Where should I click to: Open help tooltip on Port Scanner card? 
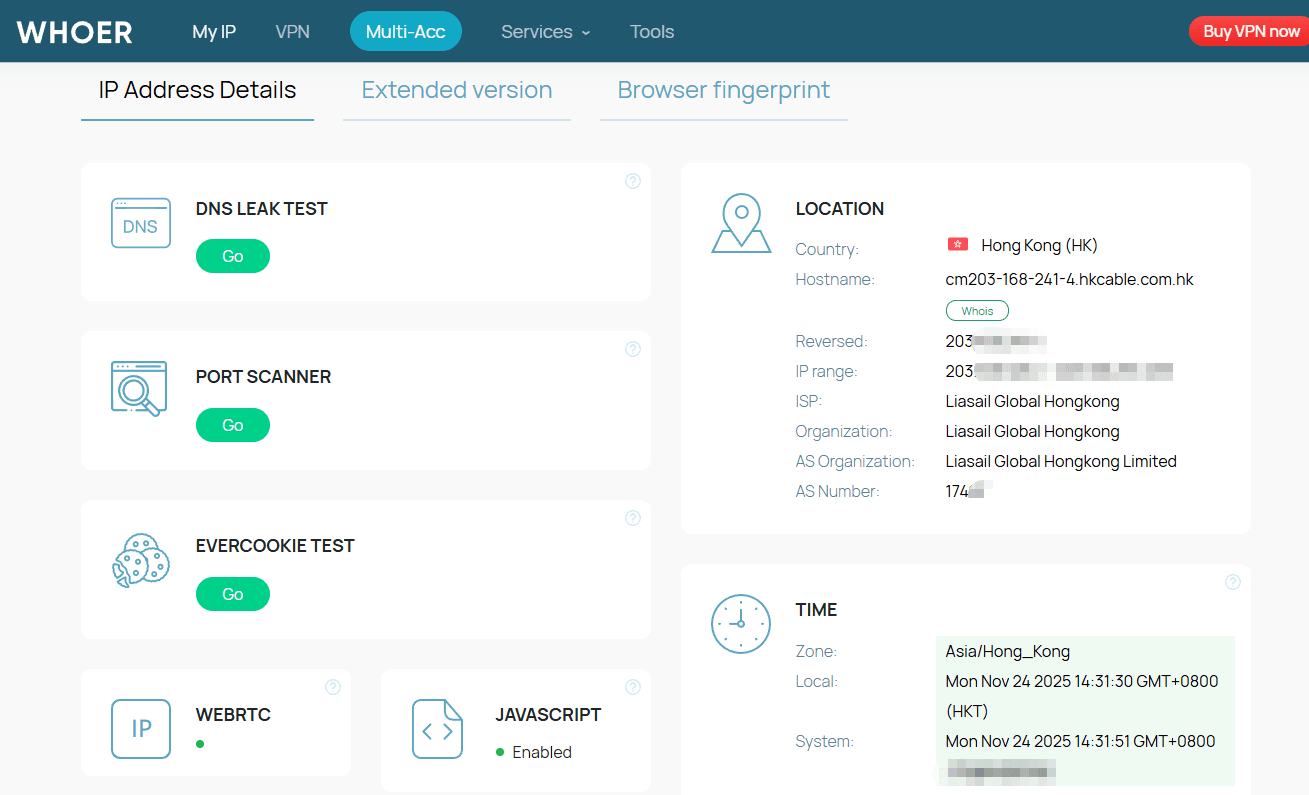click(x=632, y=349)
